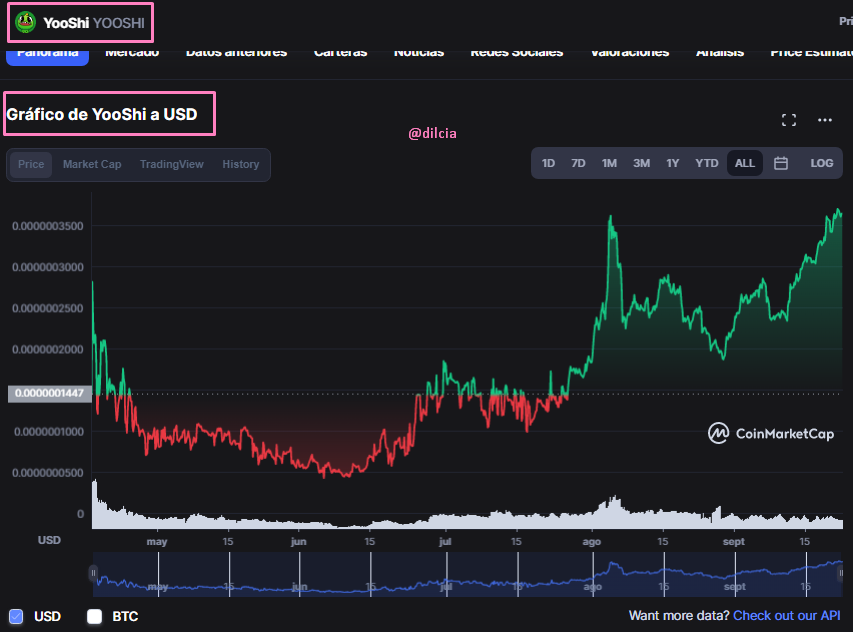Screen dimensions: 853x632
Task: Switch to TradingView chart tab
Action: [x=171, y=164]
